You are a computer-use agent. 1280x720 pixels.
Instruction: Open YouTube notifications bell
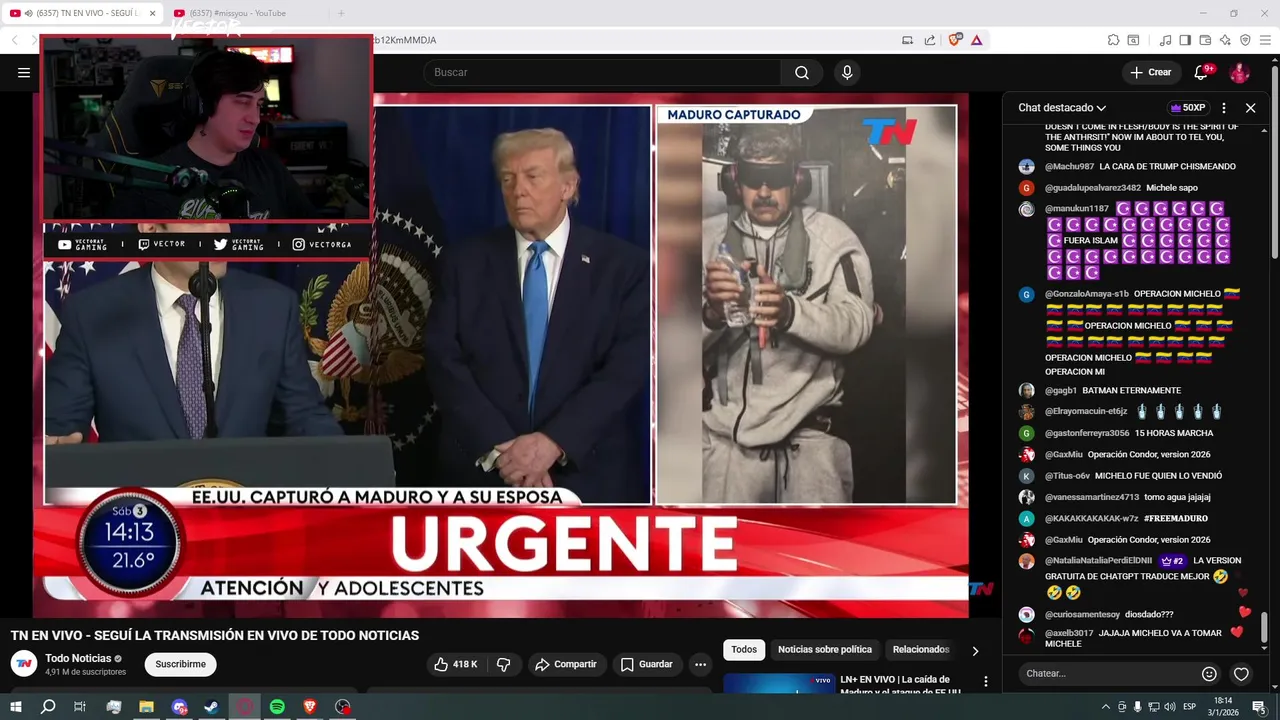click(x=1202, y=72)
